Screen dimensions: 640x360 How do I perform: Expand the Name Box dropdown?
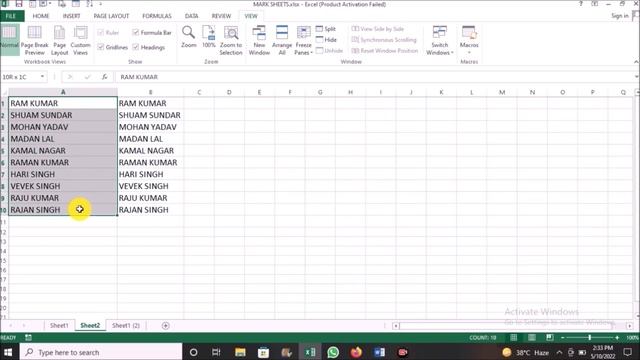pyautogui.click(x=42, y=77)
